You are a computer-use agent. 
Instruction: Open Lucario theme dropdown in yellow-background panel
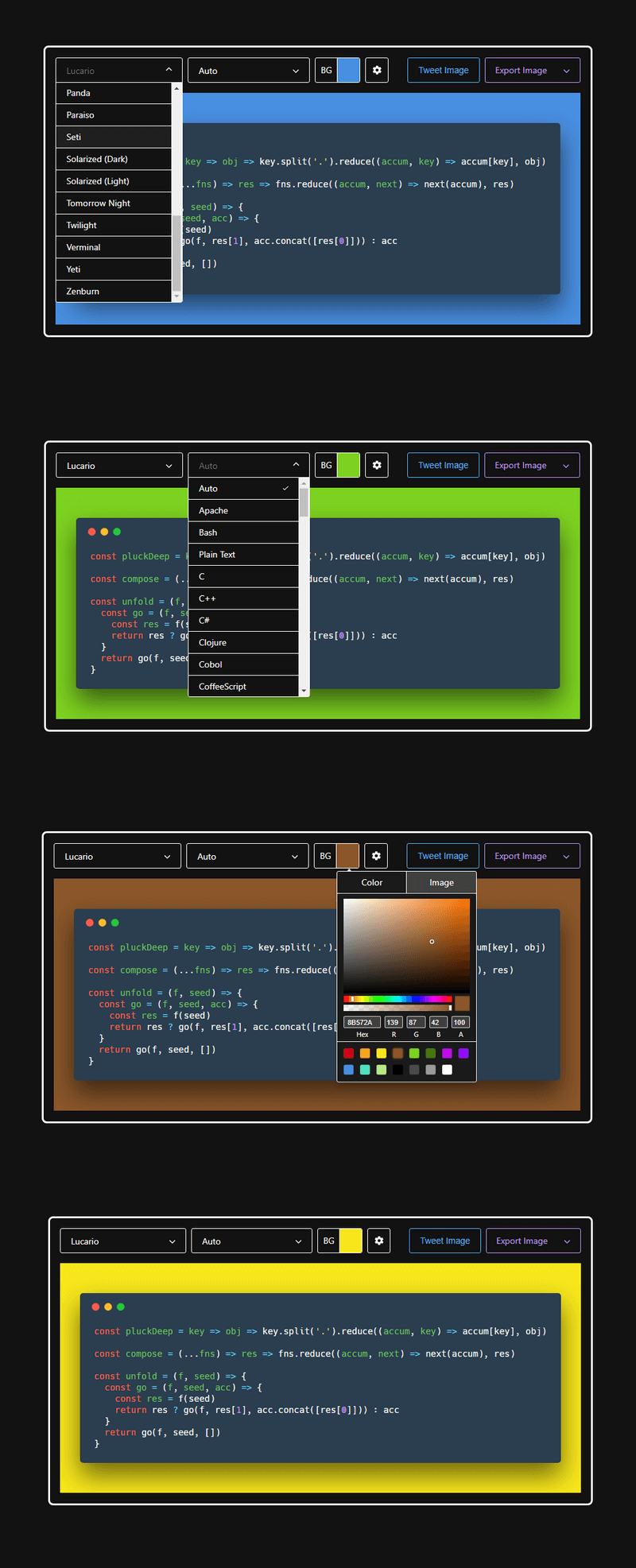click(x=123, y=1241)
